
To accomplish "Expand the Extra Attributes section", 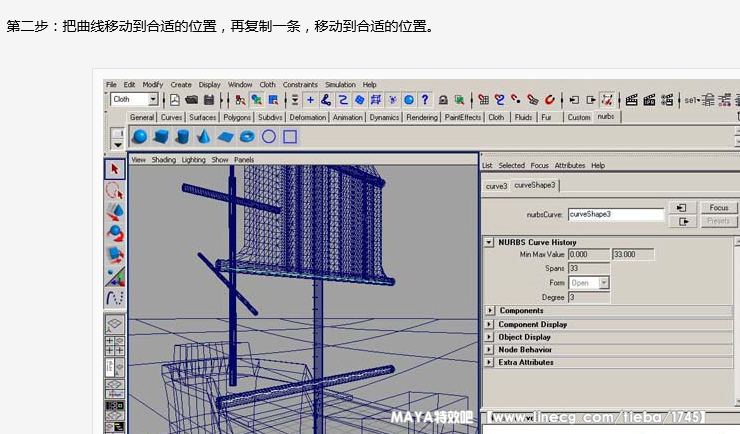I will click(x=490, y=362).
